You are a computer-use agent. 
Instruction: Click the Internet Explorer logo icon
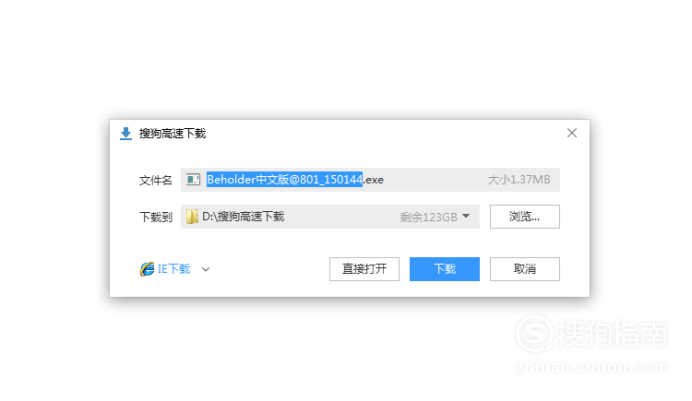[147, 269]
